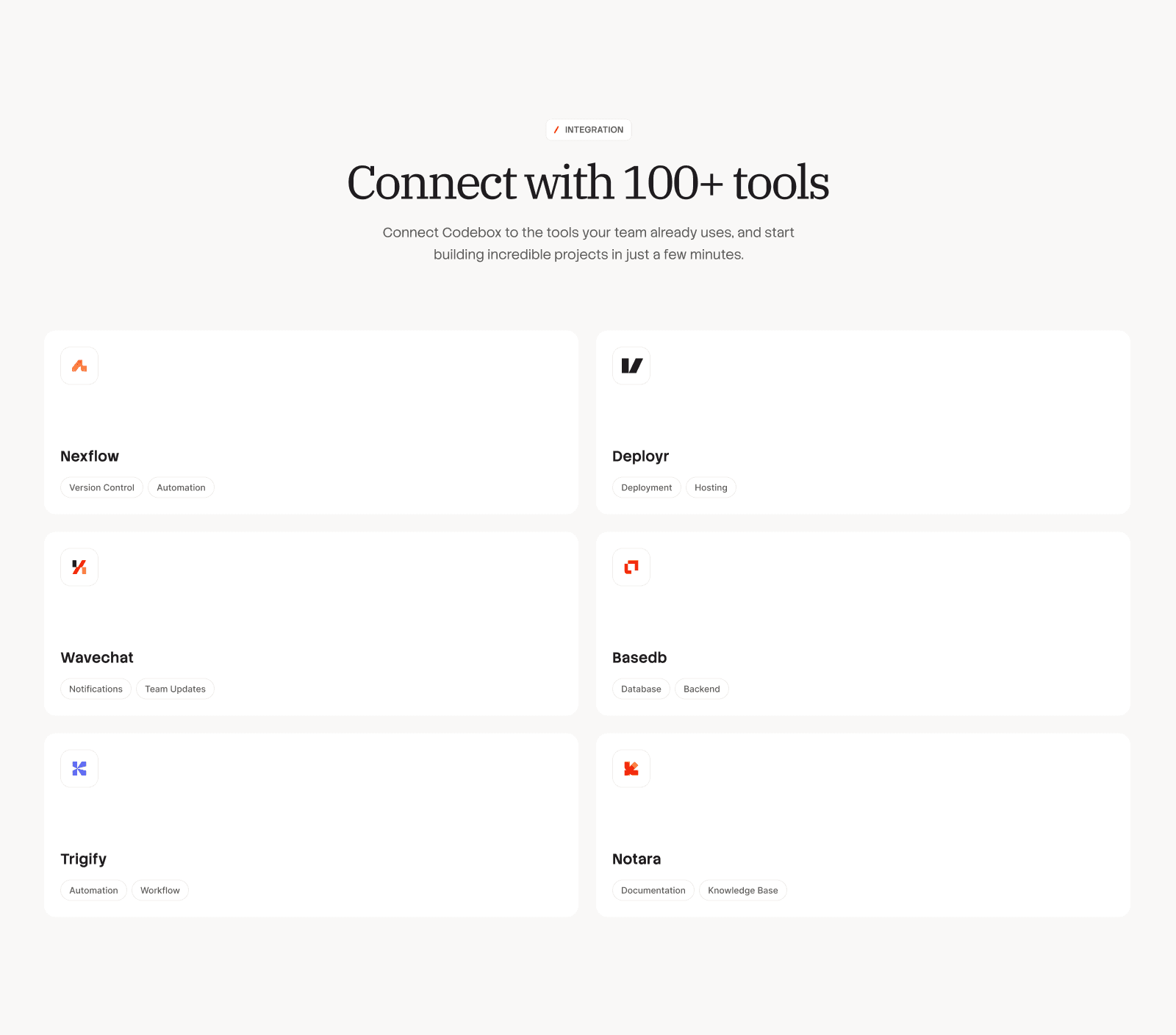
Task: Click the orange Nexflow logo icon
Action: 79,365
